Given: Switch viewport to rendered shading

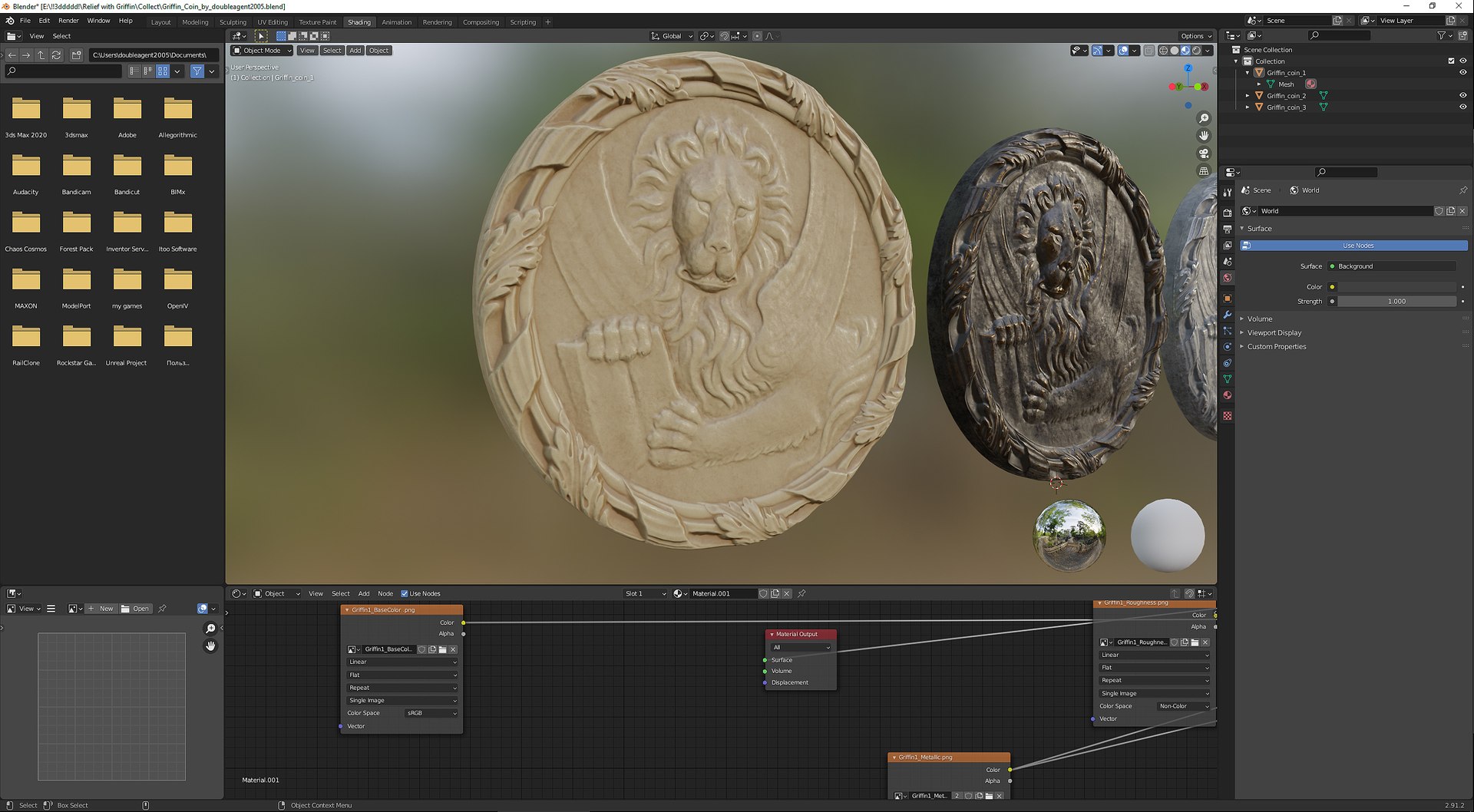Looking at the screenshot, I should click(1196, 51).
